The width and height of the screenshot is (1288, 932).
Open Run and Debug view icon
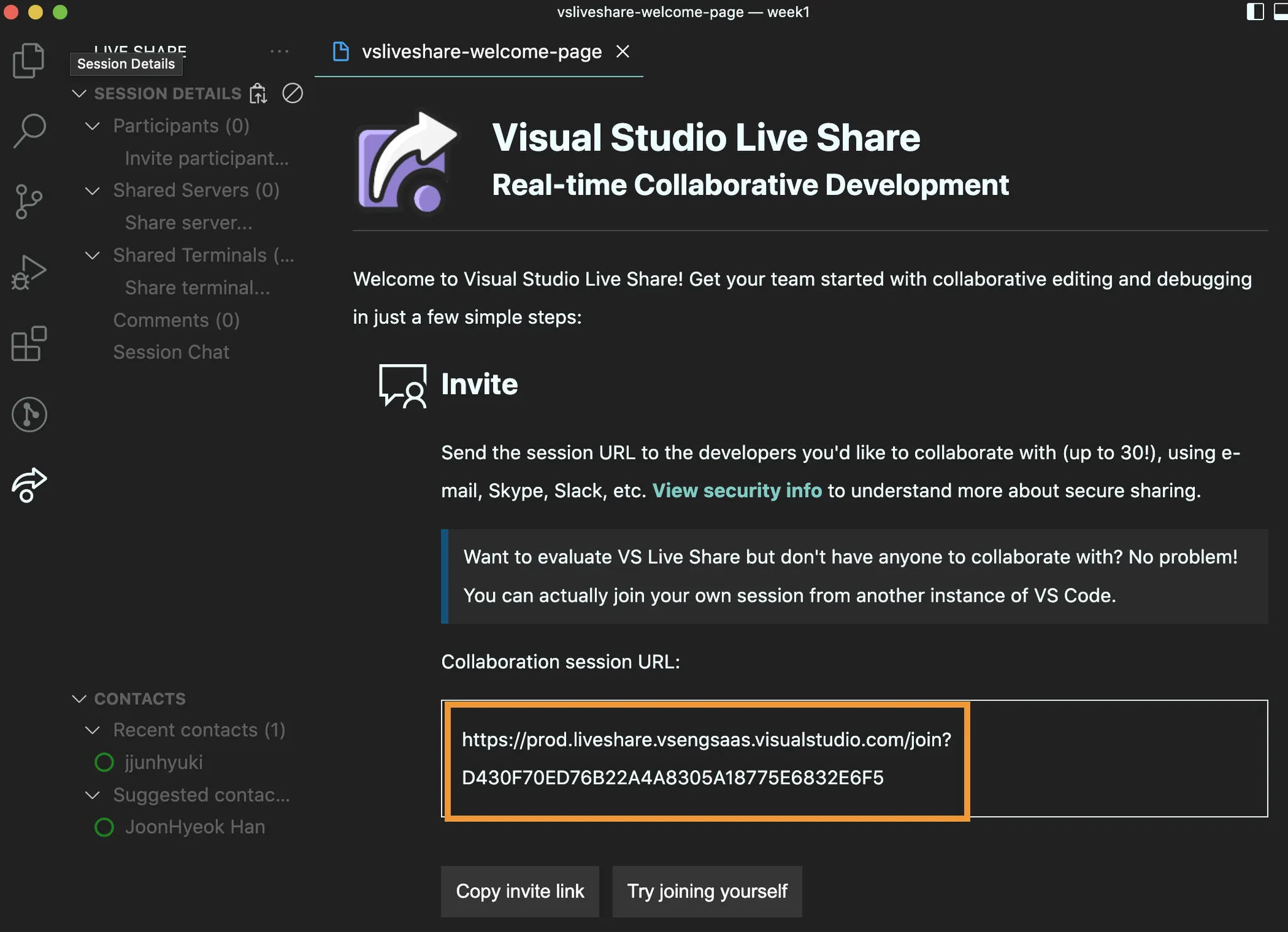coord(29,272)
